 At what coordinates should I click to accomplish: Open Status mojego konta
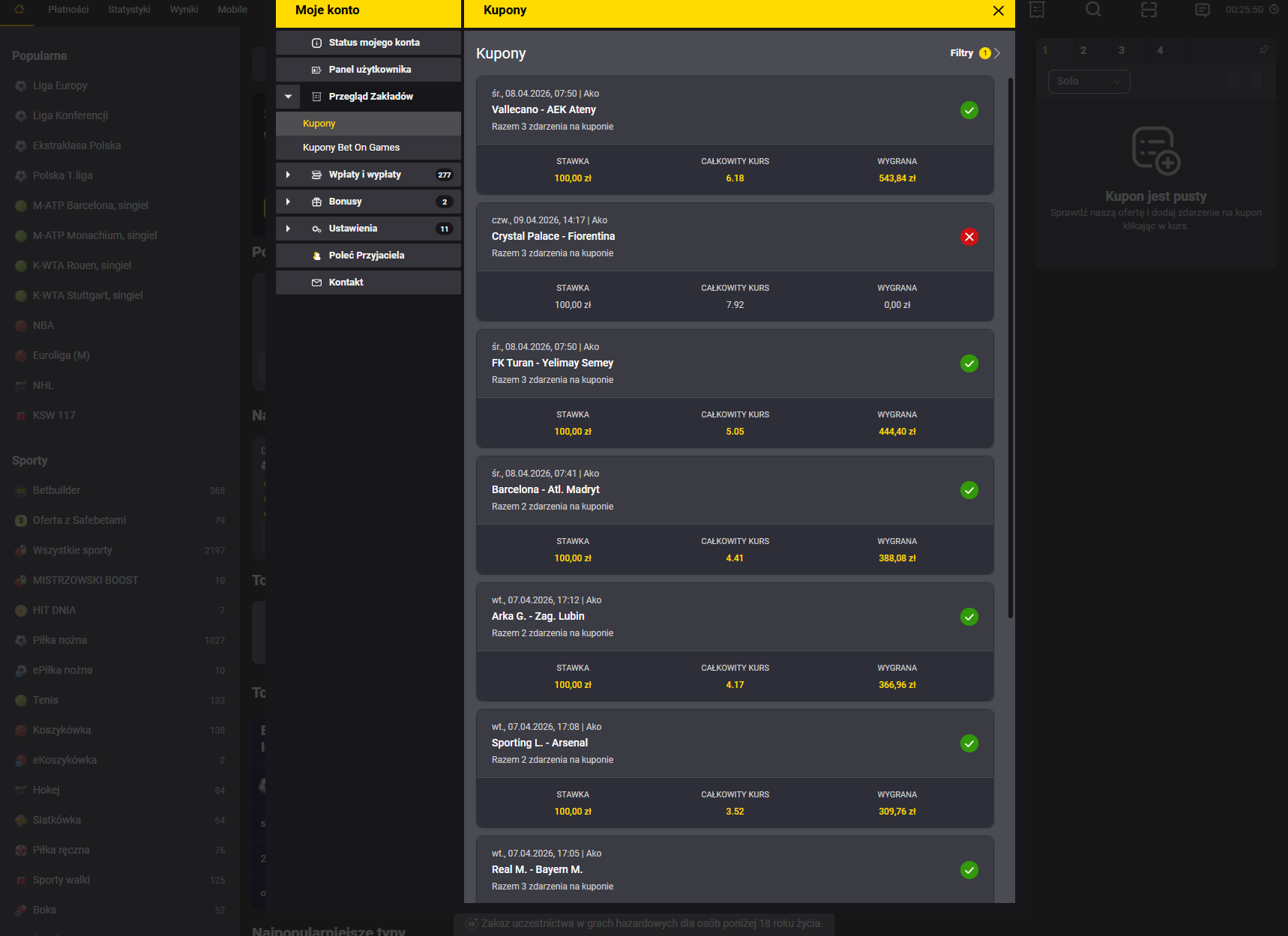(x=368, y=43)
